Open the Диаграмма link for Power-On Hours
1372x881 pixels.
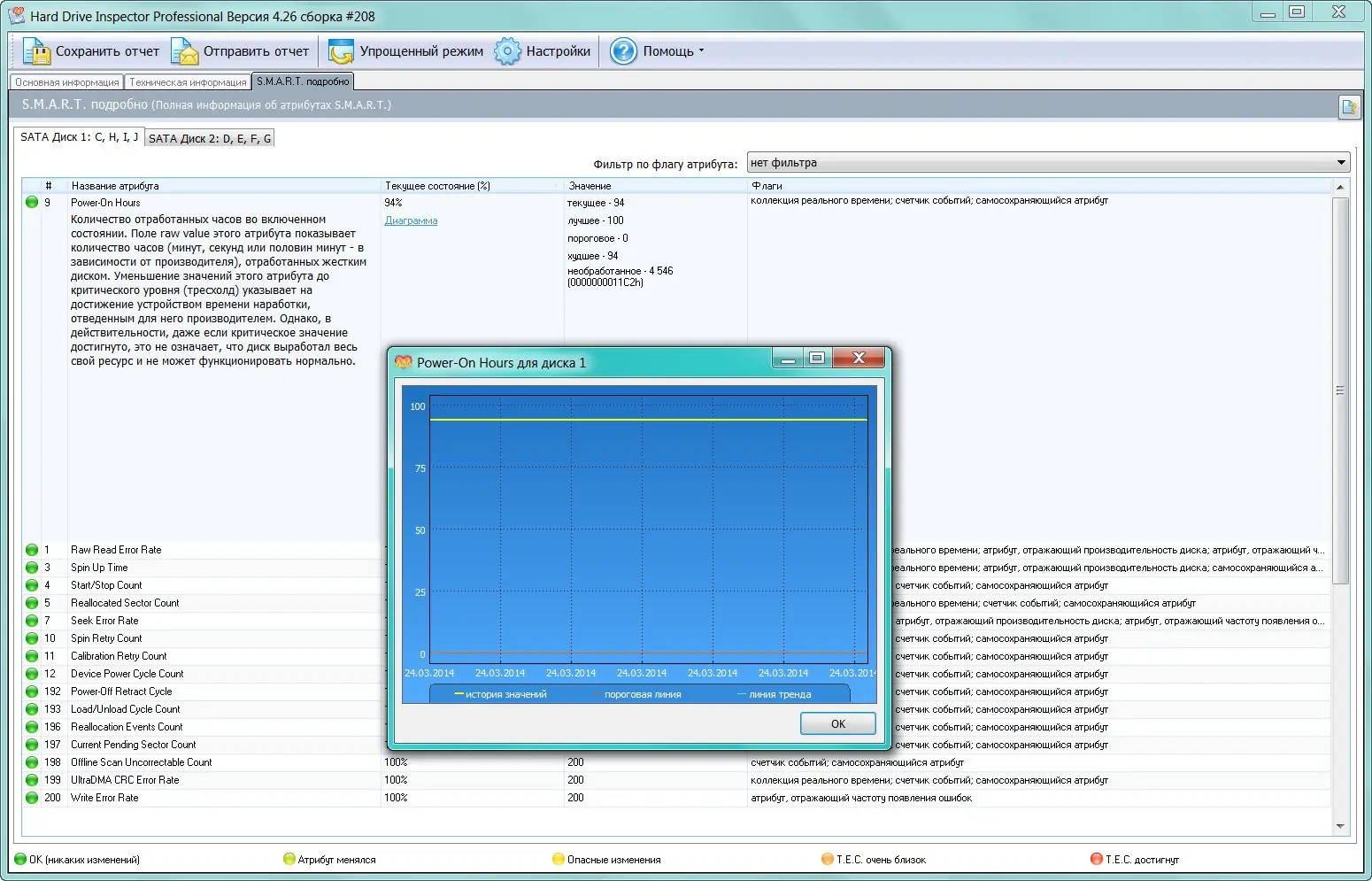(410, 220)
